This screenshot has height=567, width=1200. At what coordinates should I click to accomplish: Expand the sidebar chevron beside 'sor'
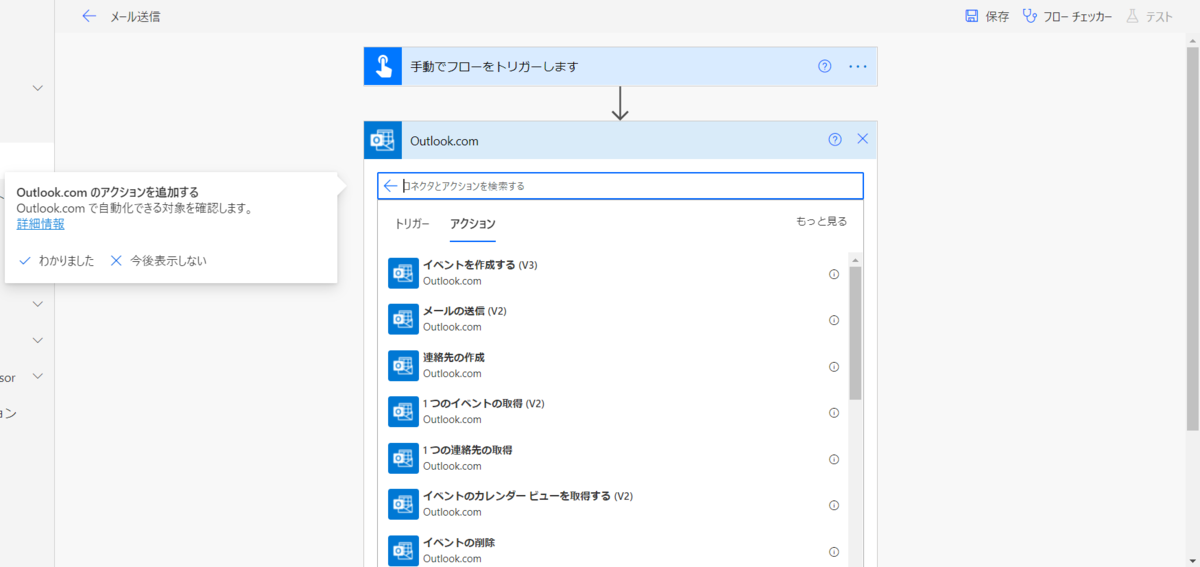coord(38,376)
